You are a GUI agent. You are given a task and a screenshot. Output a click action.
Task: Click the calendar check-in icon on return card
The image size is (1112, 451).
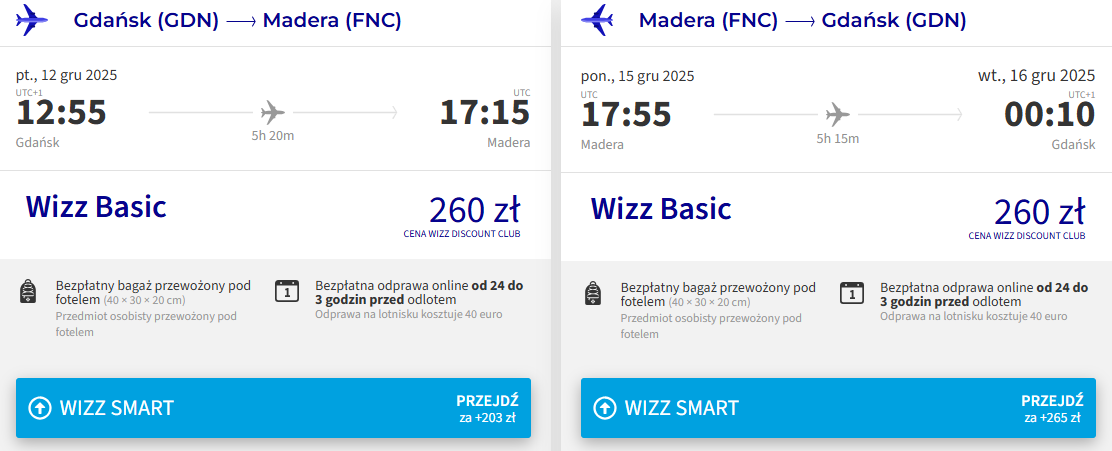point(851,291)
